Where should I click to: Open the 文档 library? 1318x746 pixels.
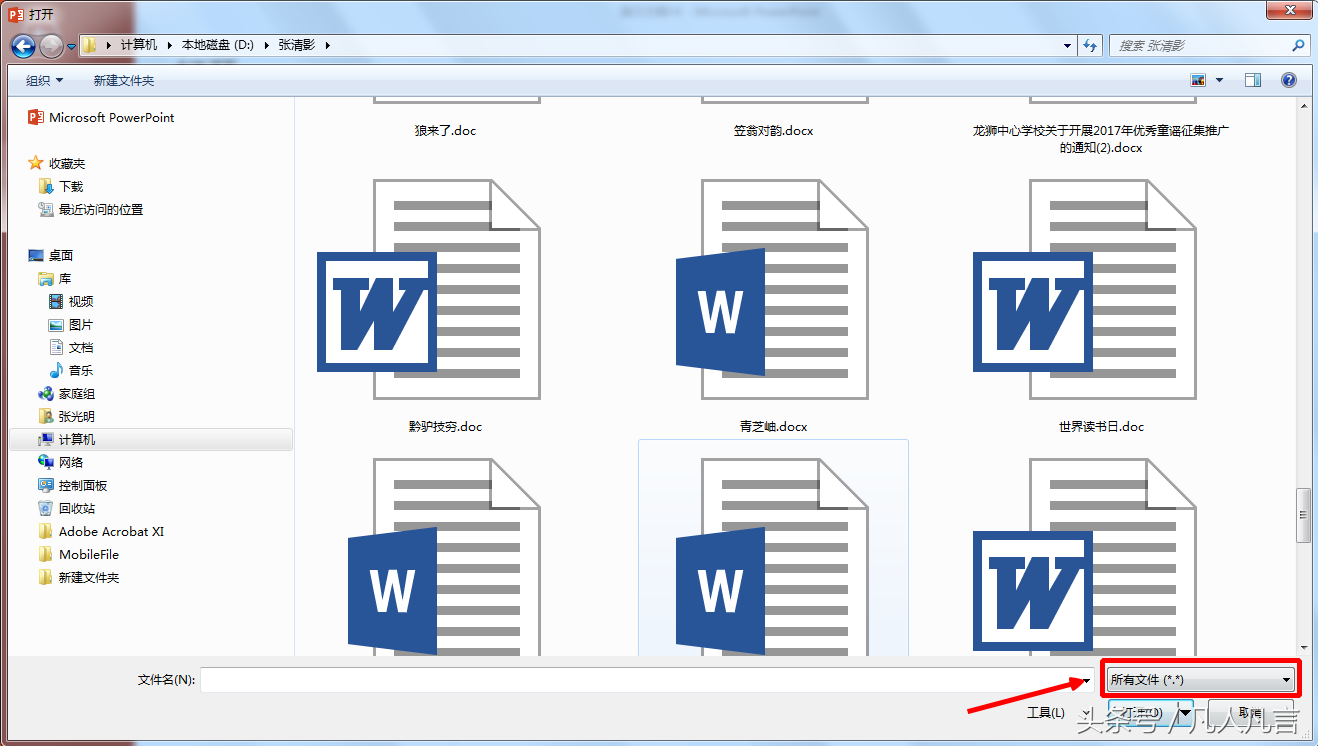(x=71, y=347)
